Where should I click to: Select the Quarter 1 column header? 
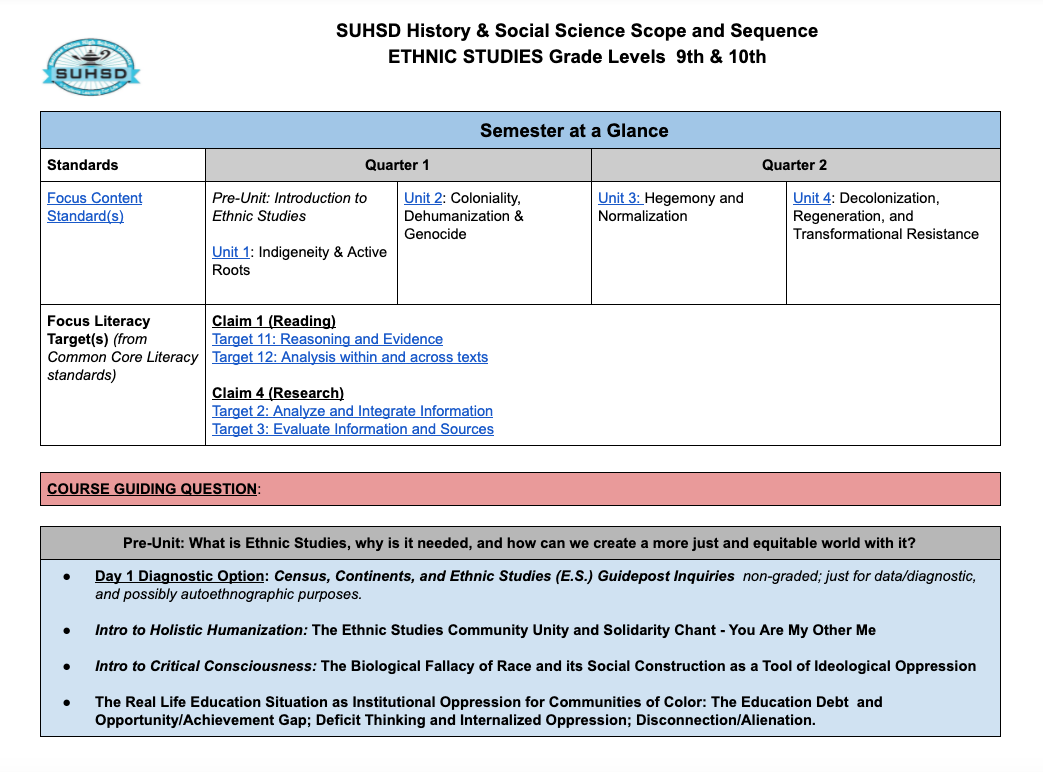pos(397,165)
